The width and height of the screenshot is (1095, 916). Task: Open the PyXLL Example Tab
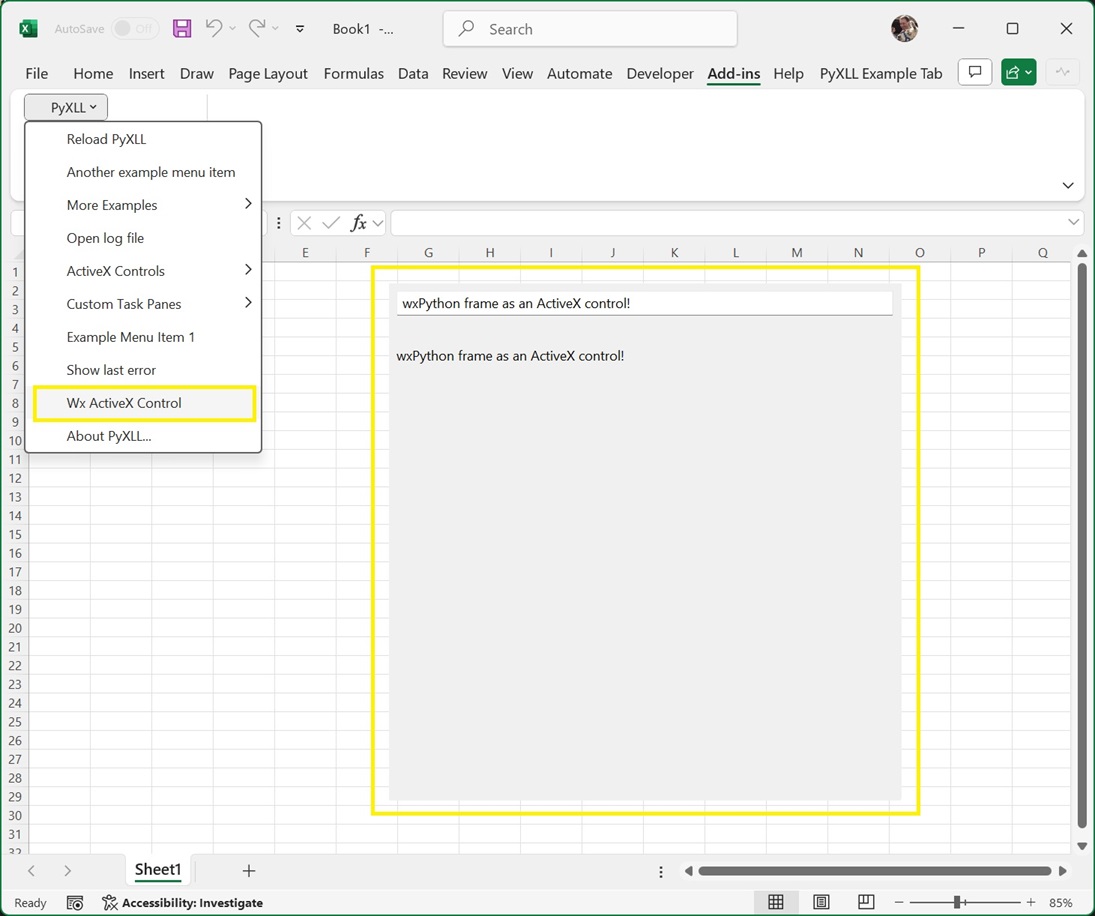point(881,73)
